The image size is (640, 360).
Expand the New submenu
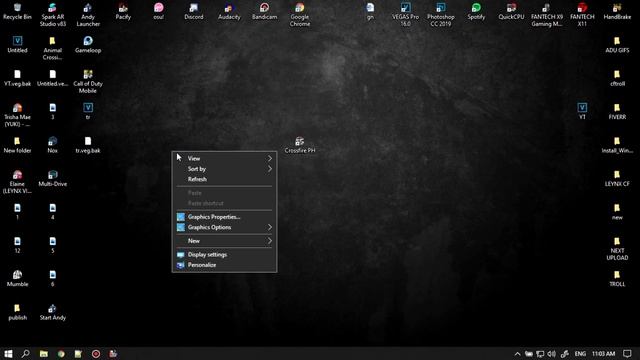224,241
